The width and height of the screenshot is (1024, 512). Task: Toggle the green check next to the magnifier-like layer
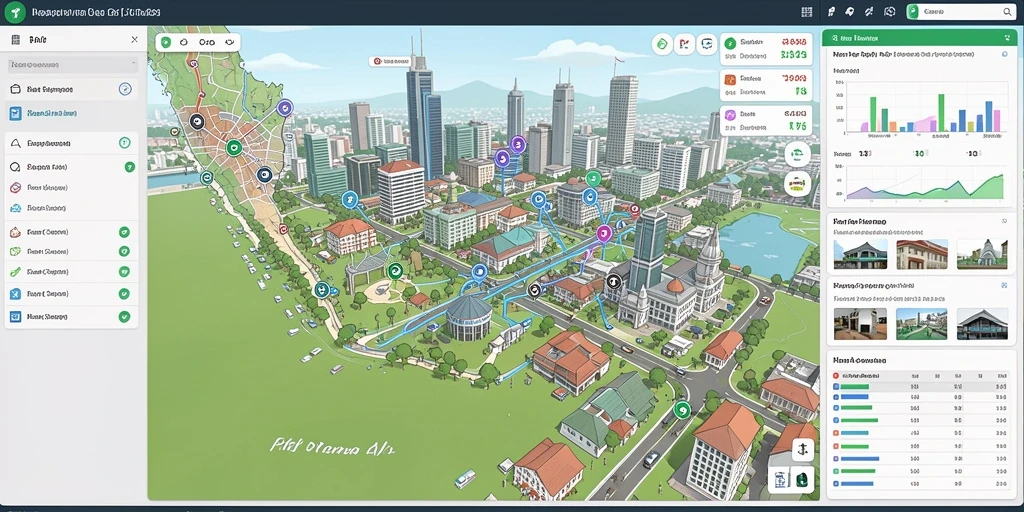[x=129, y=167]
